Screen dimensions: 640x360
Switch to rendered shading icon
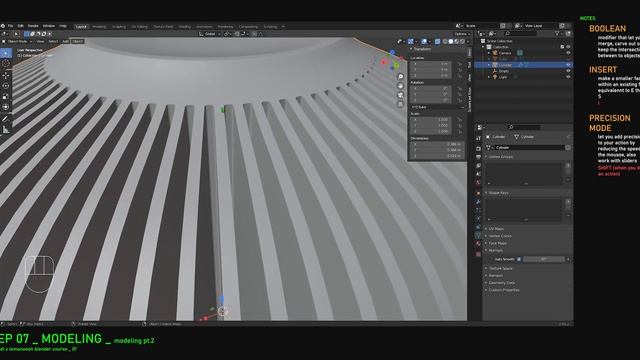[x=462, y=41]
